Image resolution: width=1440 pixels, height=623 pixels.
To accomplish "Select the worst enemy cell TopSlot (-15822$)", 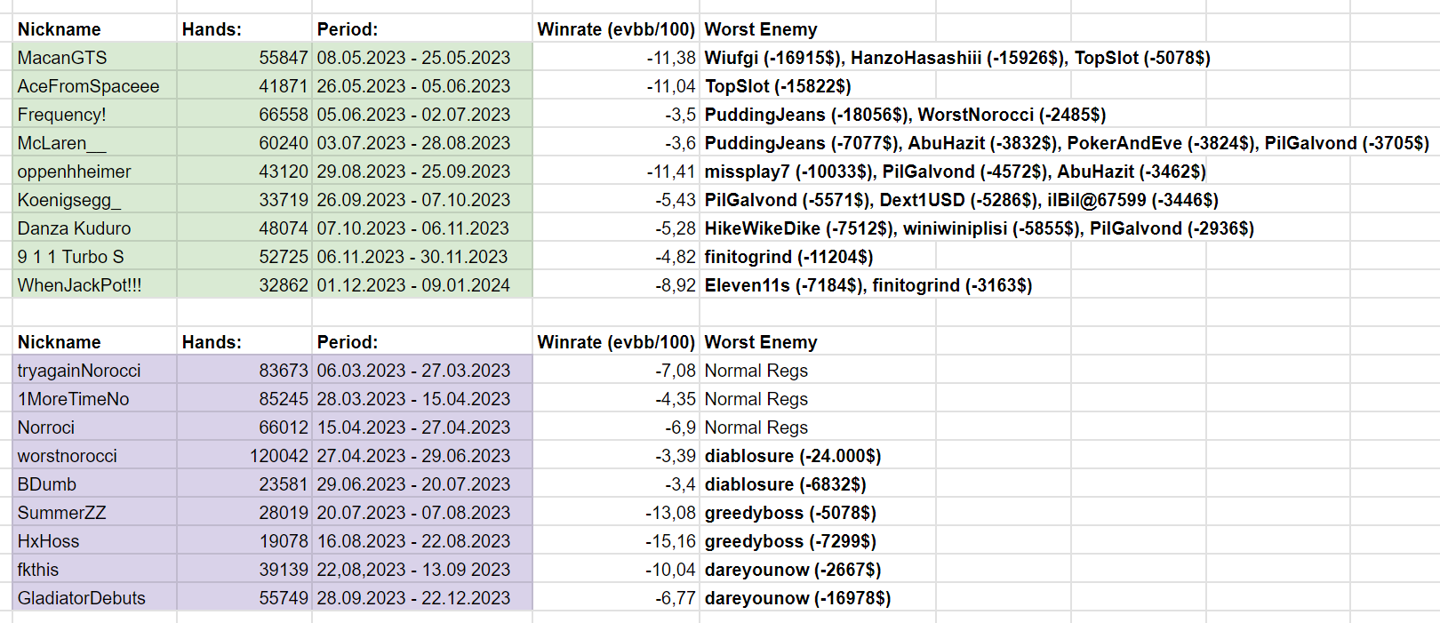I will click(x=778, y=86).
